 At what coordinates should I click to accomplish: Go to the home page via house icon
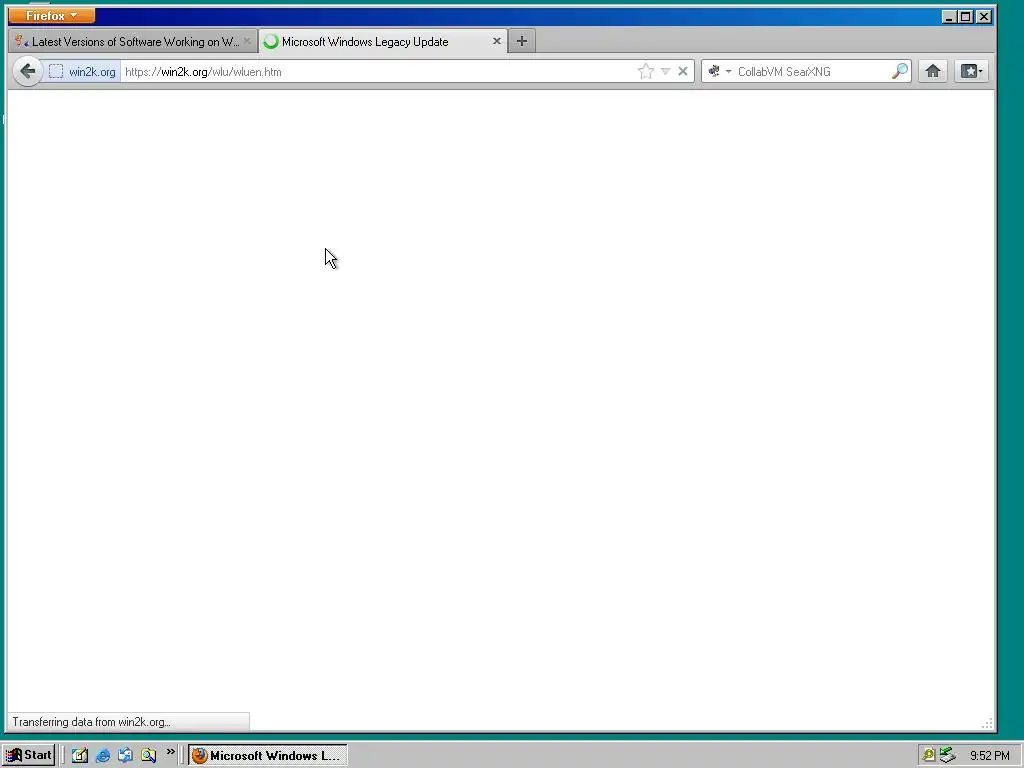pyautogui.click(x=933, y=71)
